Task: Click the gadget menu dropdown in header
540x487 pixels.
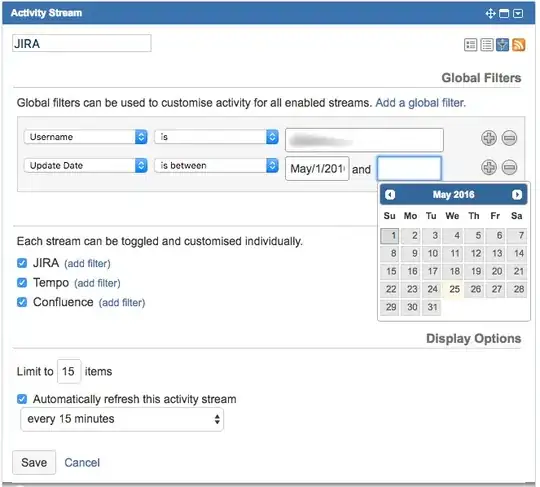Action: [518, 13]
